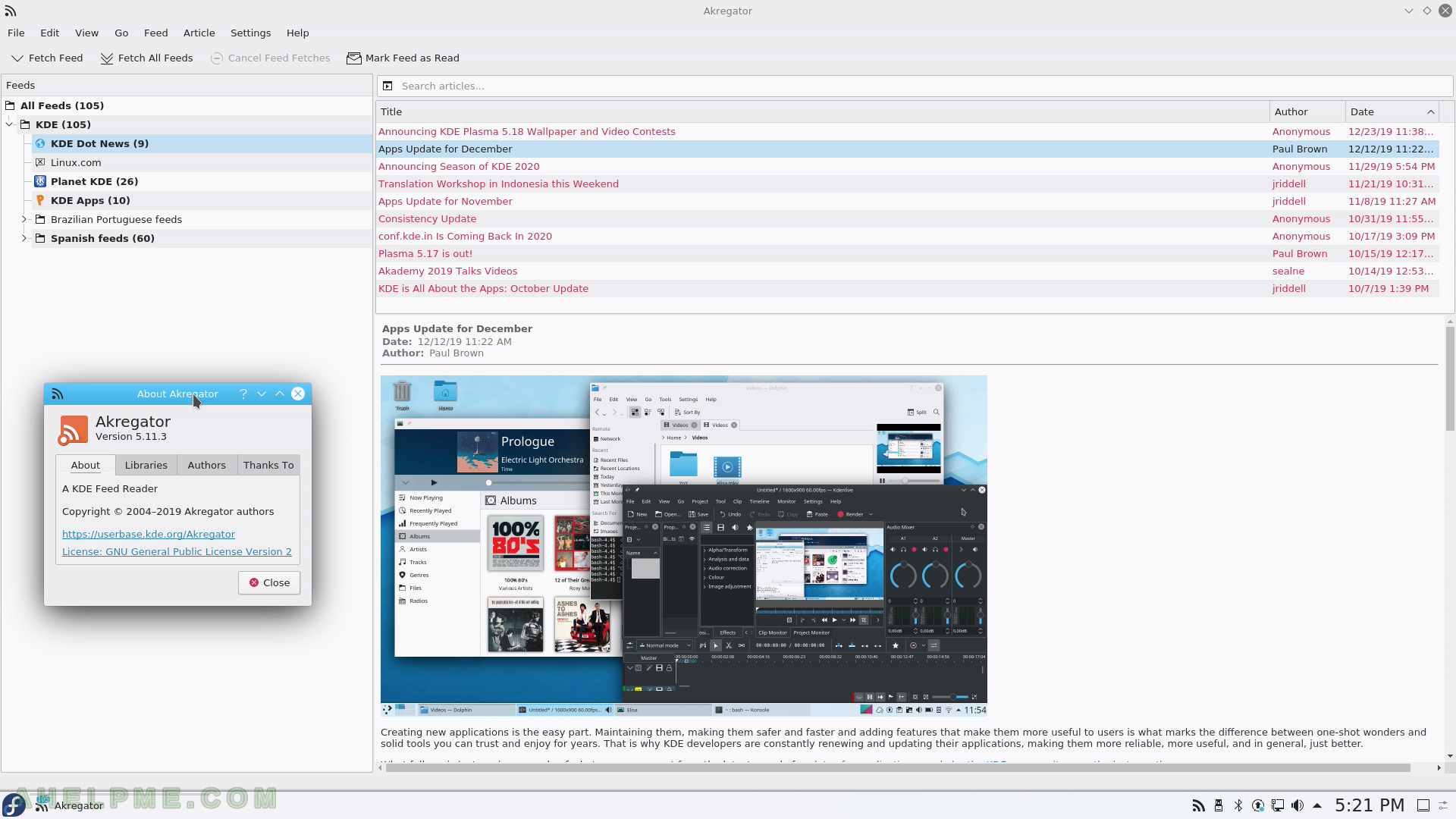Click the search filter icon beside Search articles
1456x819 pixels.
click(388, 86)
